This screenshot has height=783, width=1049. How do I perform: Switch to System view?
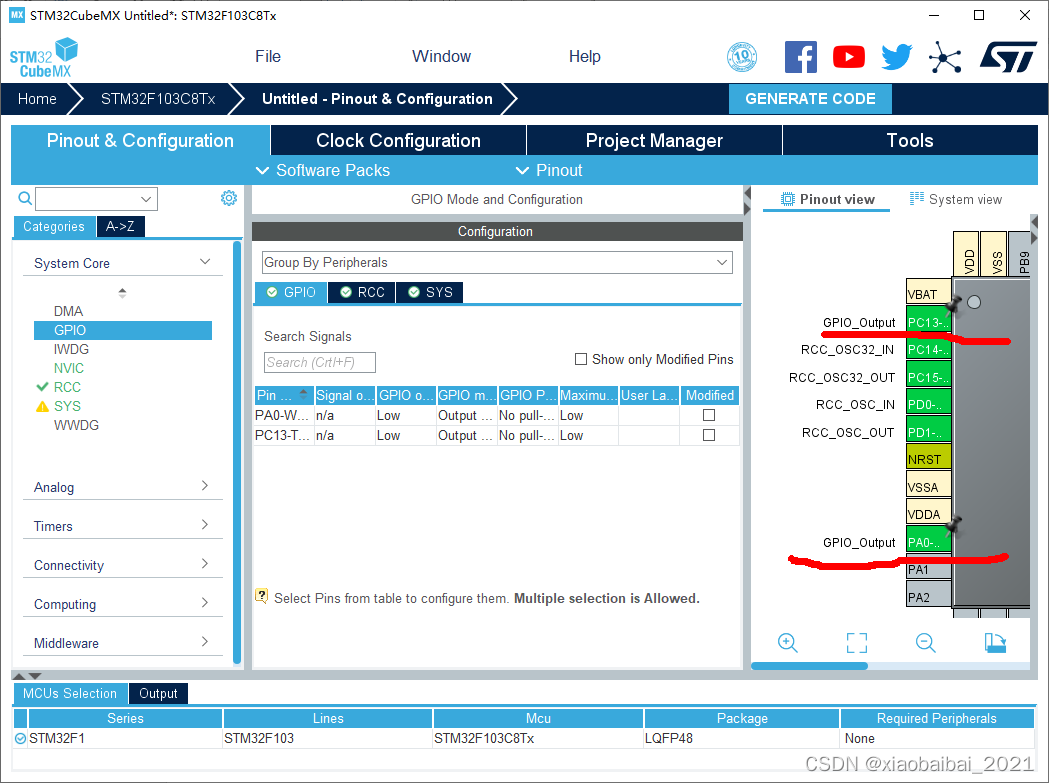pyautogui.click(x=955, y=199)
